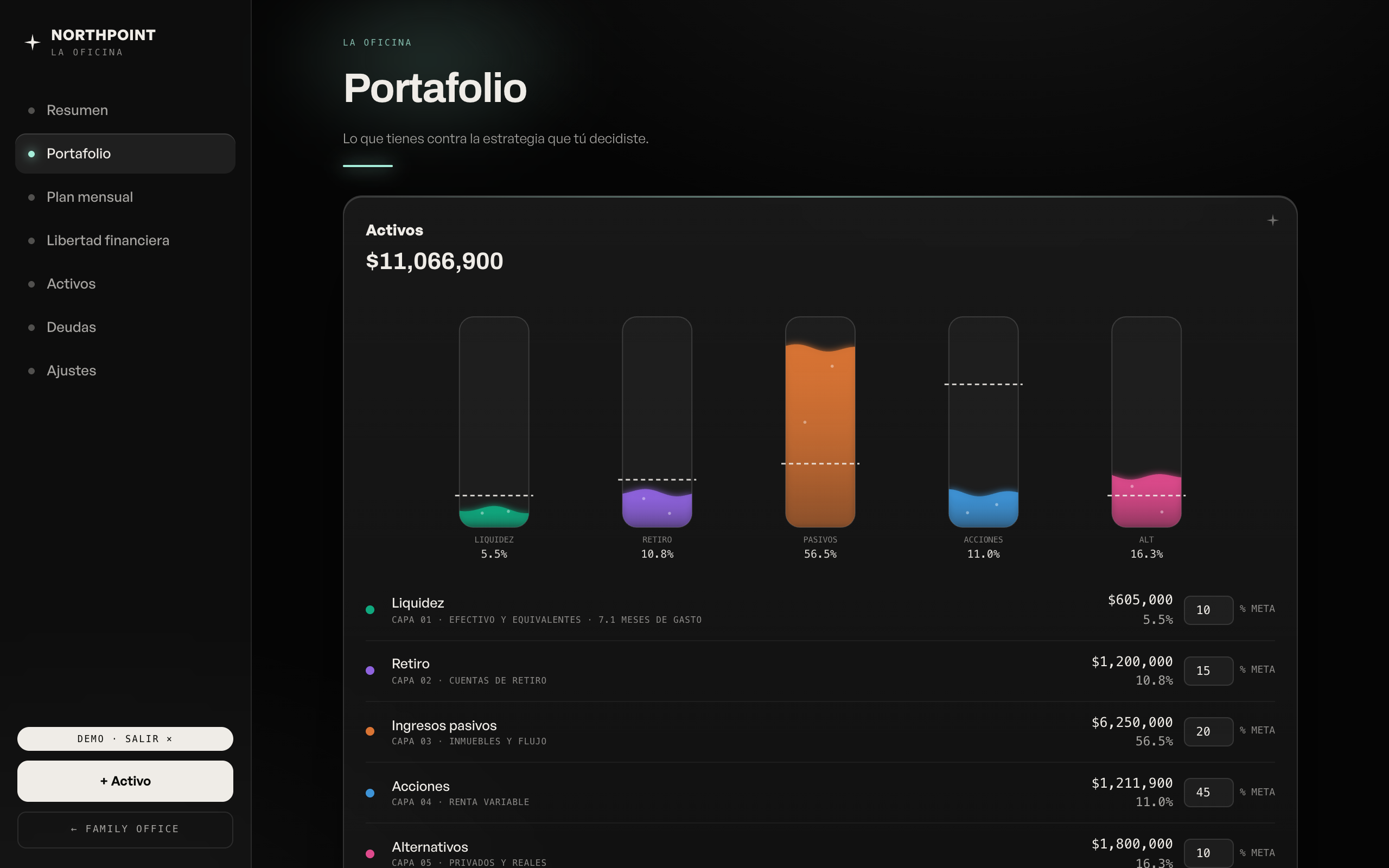Select the Liquidez row title
The image size is (1389, 868).
tap(418, 603)
